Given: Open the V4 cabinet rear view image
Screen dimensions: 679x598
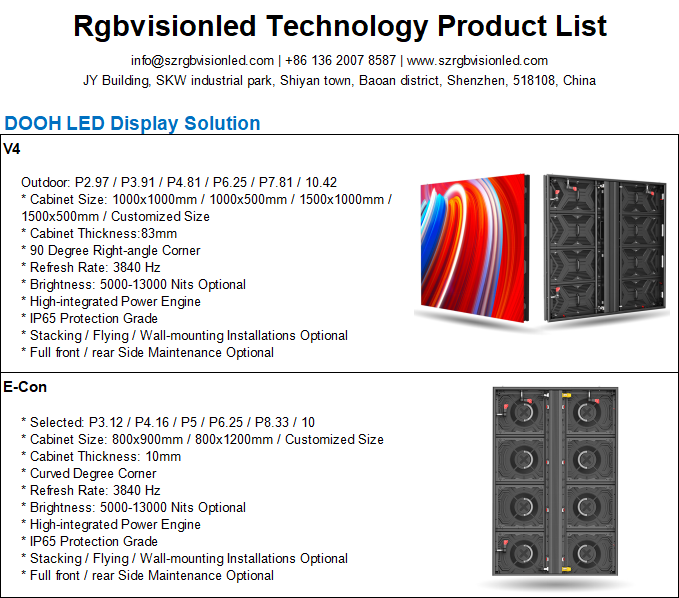Looking at the screenshot, I should [605, 248].
